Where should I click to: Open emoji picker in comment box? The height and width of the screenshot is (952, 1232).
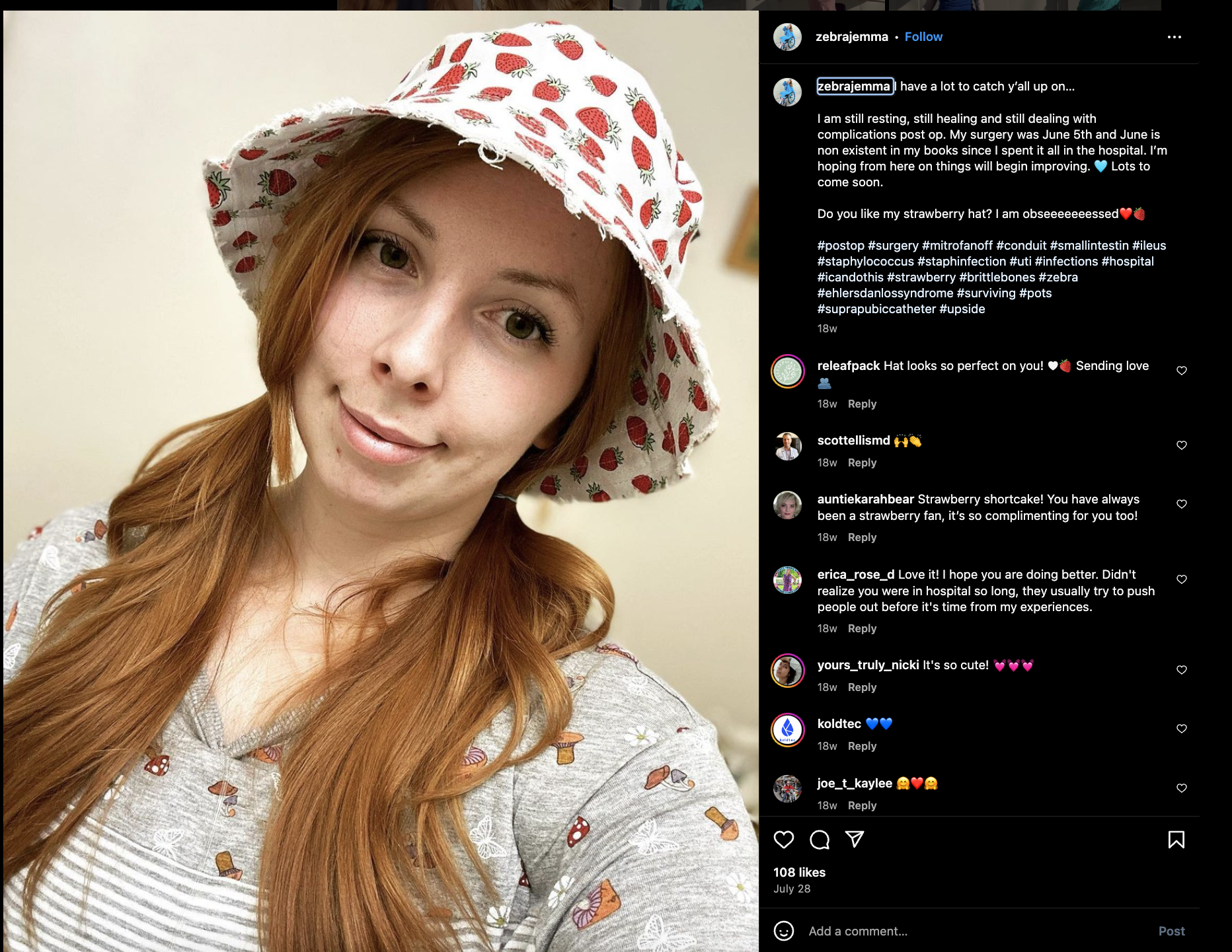784,931
